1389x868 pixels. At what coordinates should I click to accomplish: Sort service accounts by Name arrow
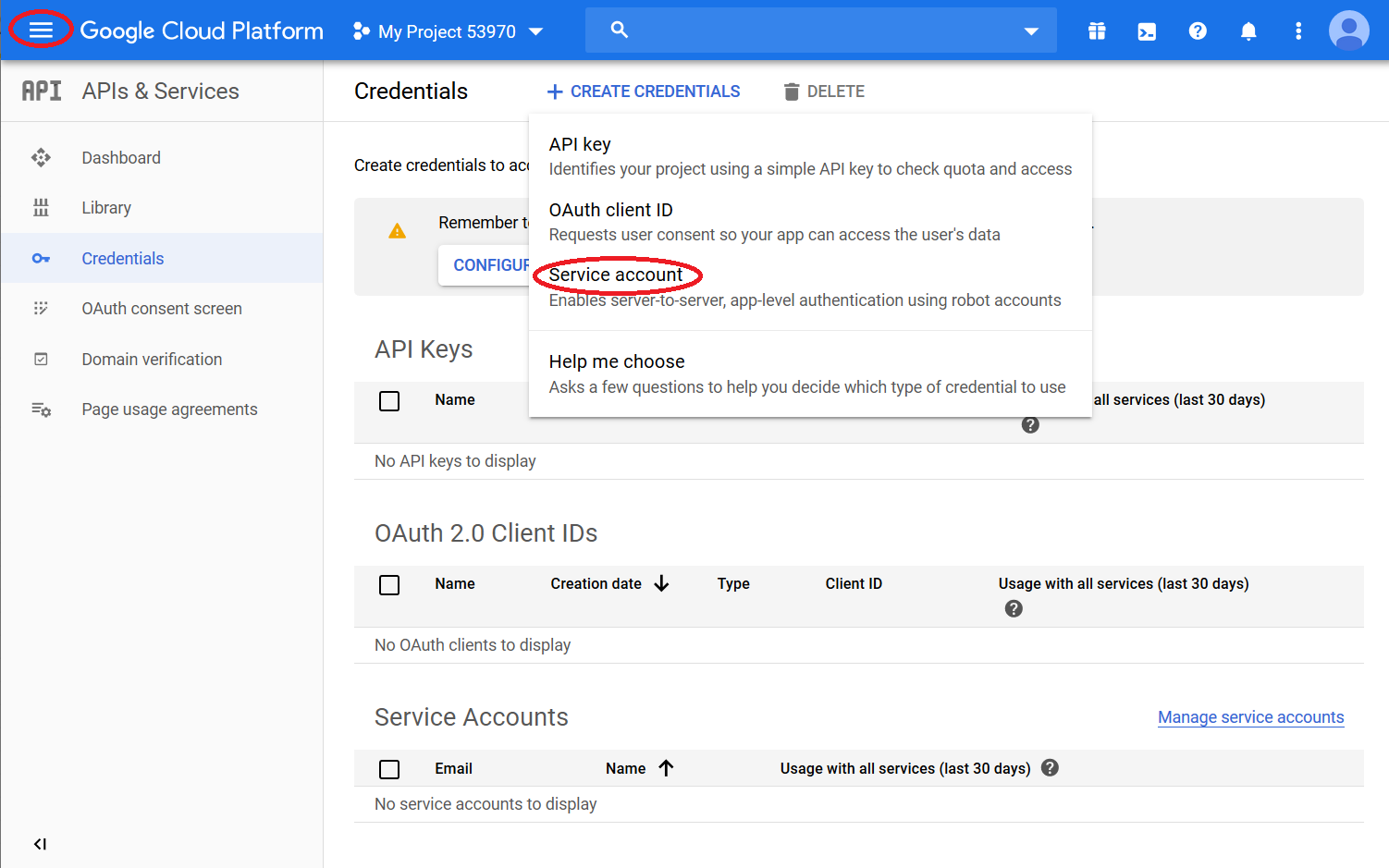pos(666,768)
